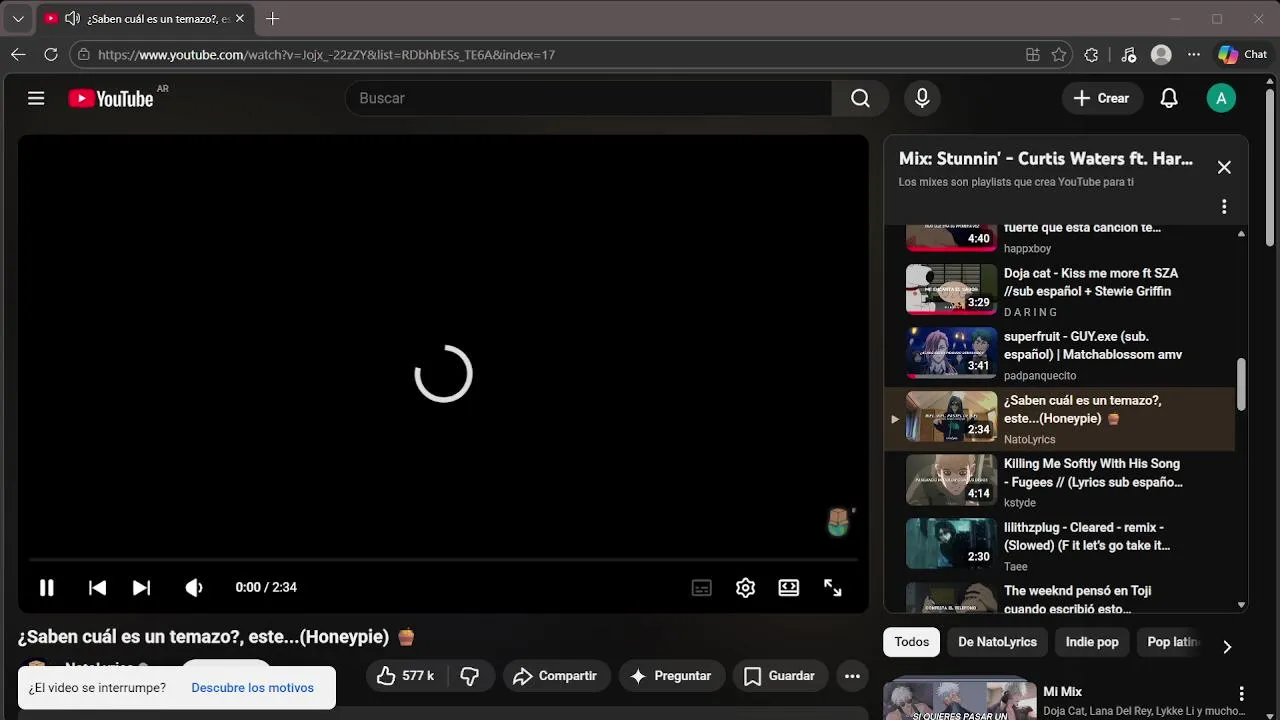Enter full screen mode

(833, 588)
